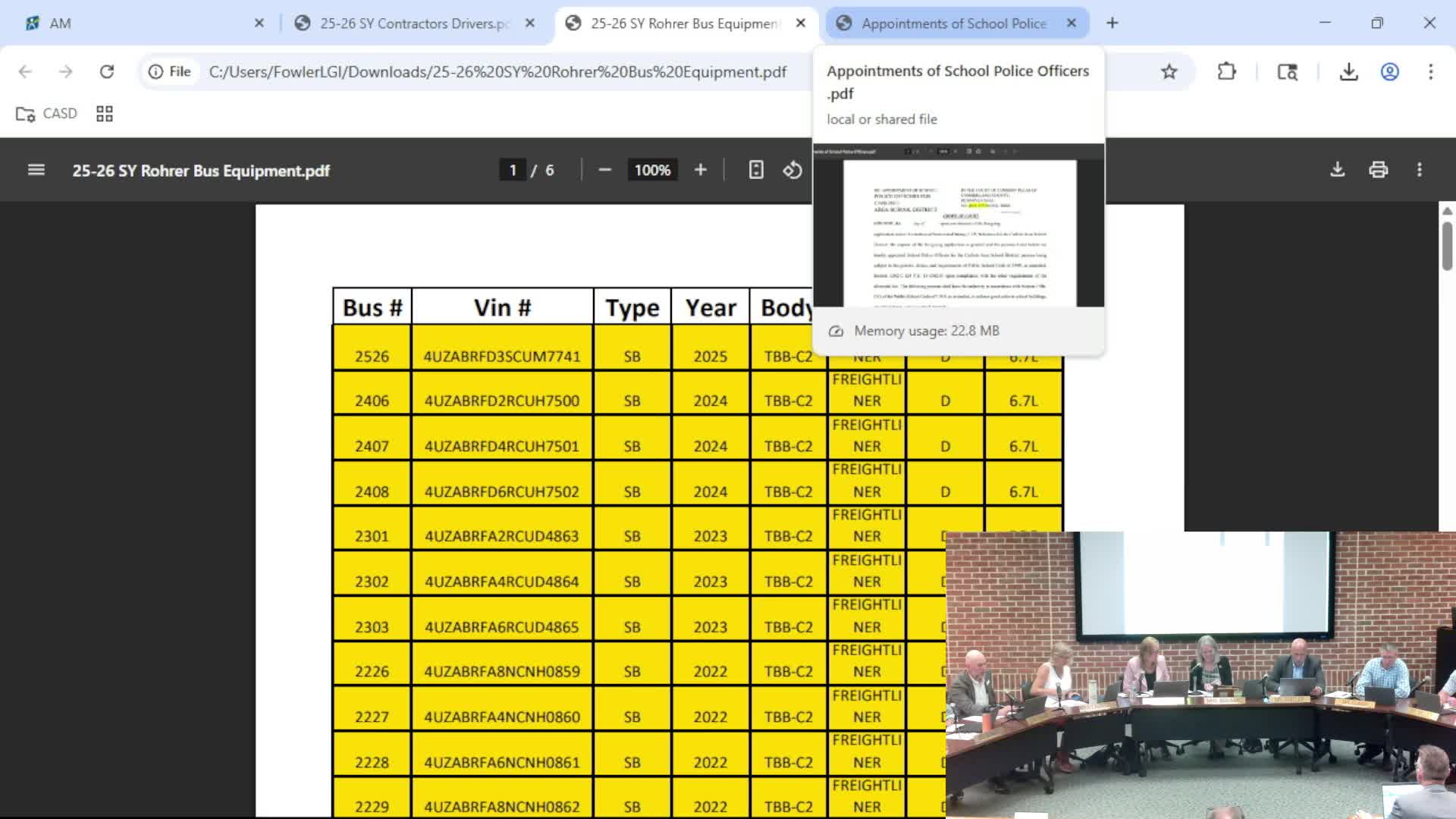Screen dimensions: 1456x819
Task: Click the page number input field
Action: pyautogui.click(x=513, y=170)
